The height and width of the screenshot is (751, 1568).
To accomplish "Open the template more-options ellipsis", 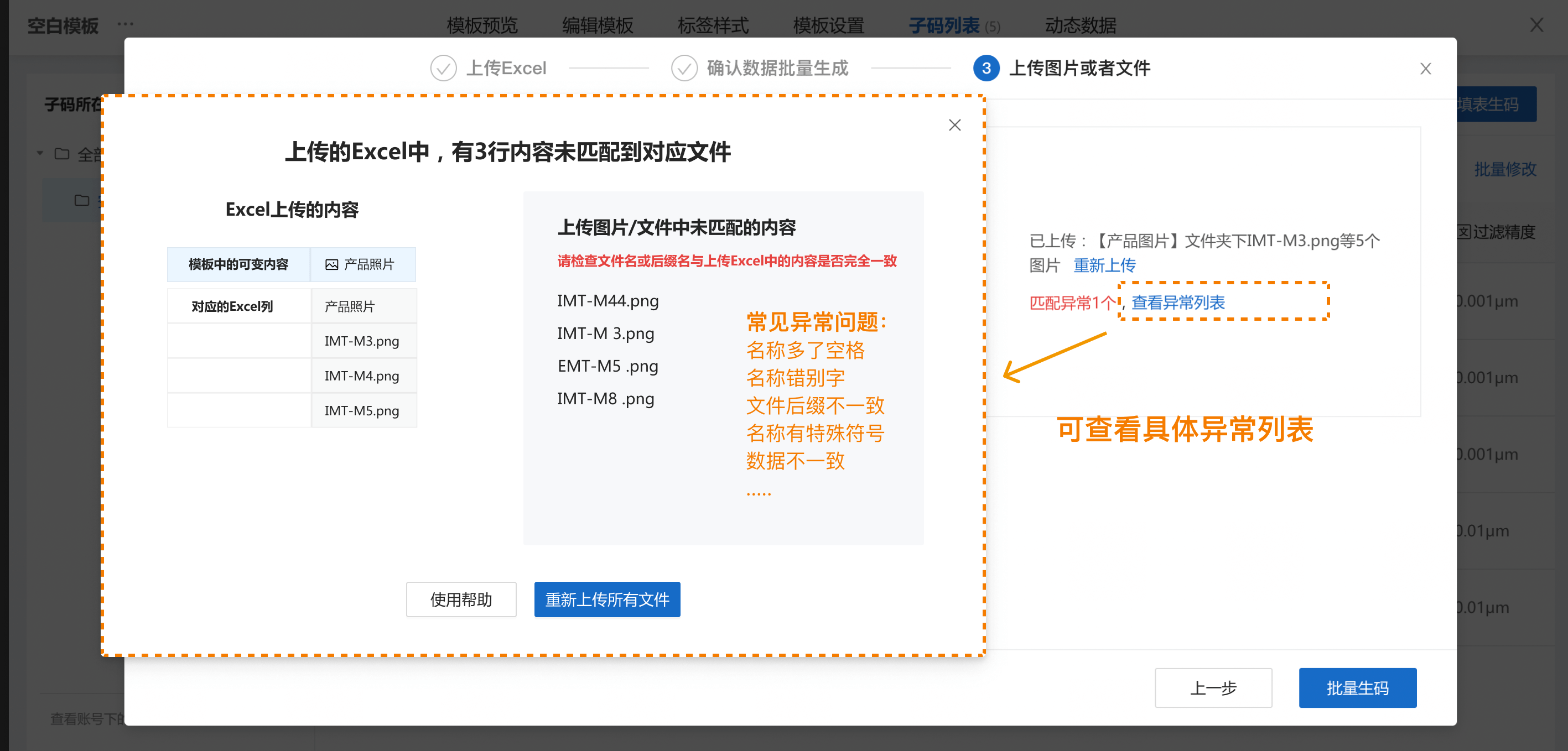I will [x=126, y=24].
